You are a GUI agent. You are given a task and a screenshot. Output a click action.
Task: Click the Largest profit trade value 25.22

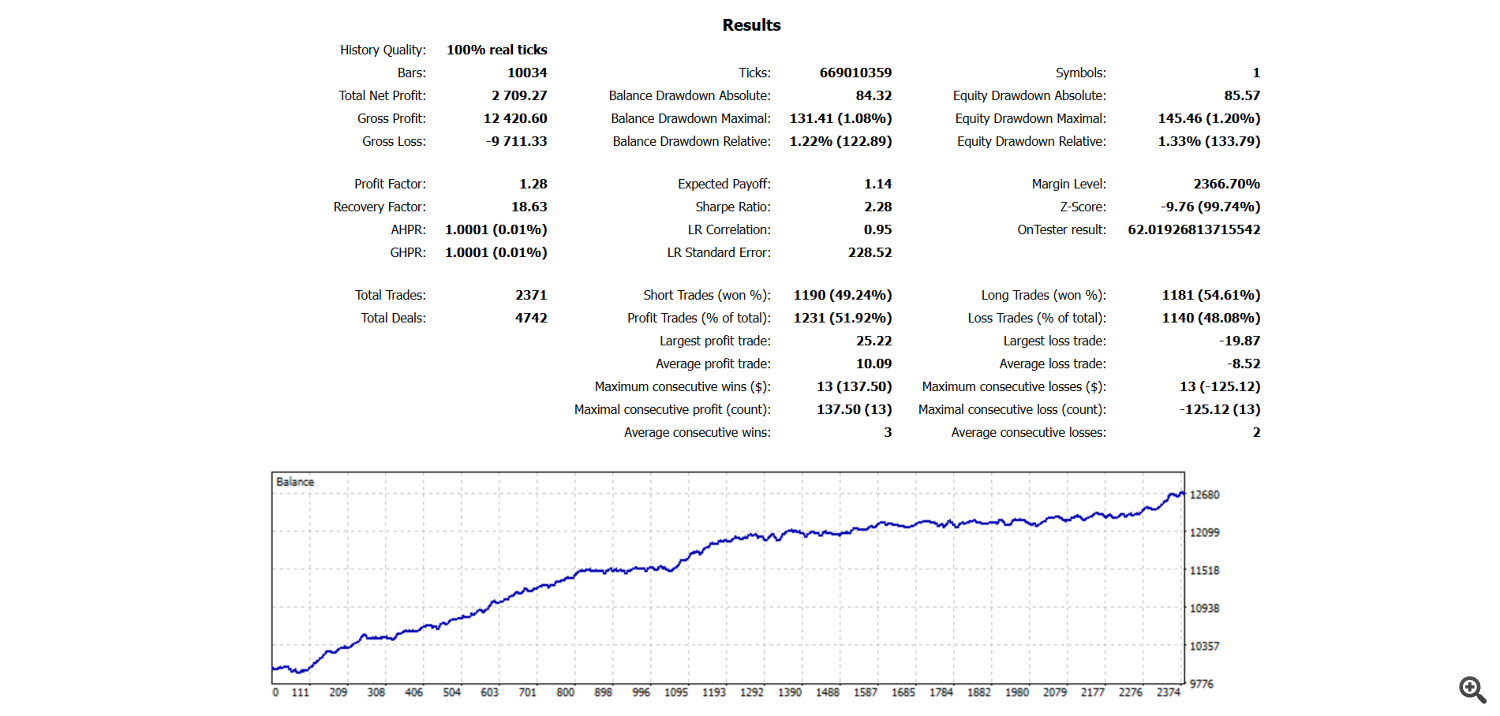876,341
